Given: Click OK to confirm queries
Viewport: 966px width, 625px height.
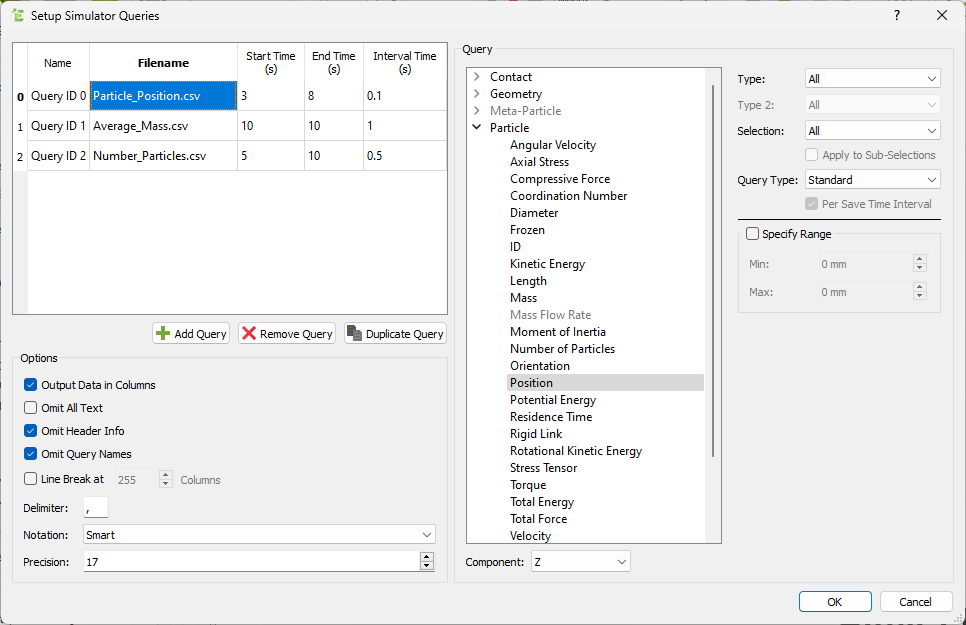Looking at the screenshot, I should point(835,602).
